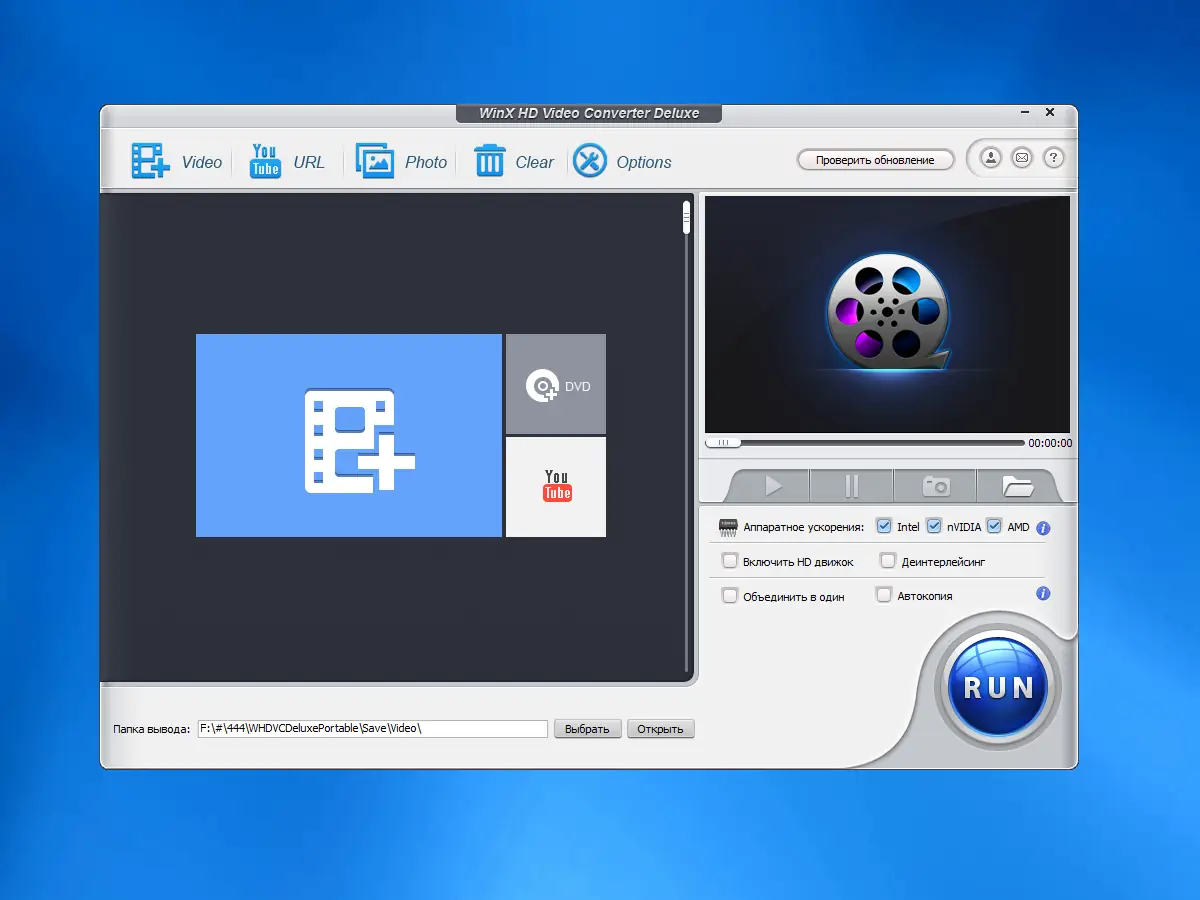This screenshot has width=1200, height=900.
Task: Open Options via the wrench icon
Action: 589,160
